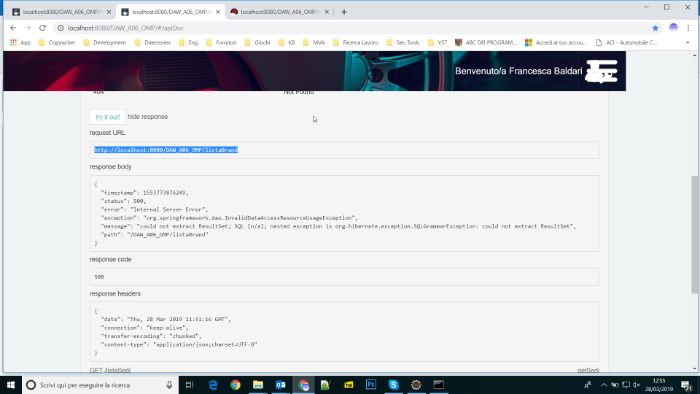Show more bookmarks with overflow chevron
The width and height of the screenshot is (700, 394).
coord(688,42)
